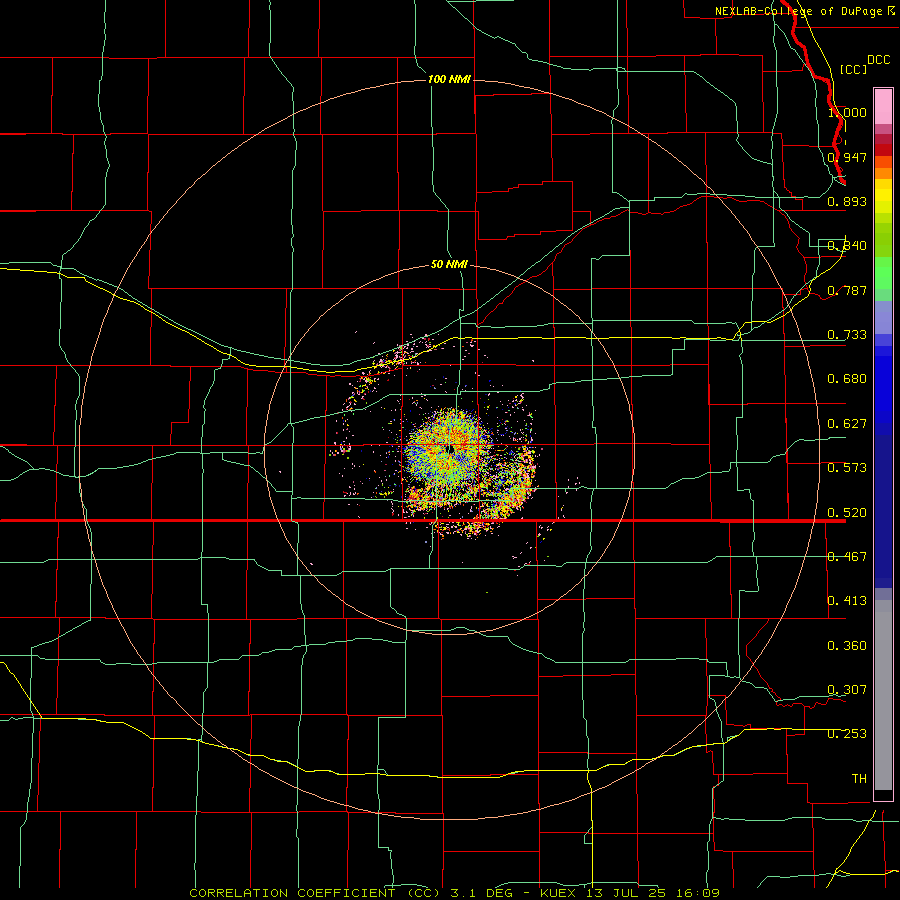Click the 100 NMI range ring label

(449, 79)
